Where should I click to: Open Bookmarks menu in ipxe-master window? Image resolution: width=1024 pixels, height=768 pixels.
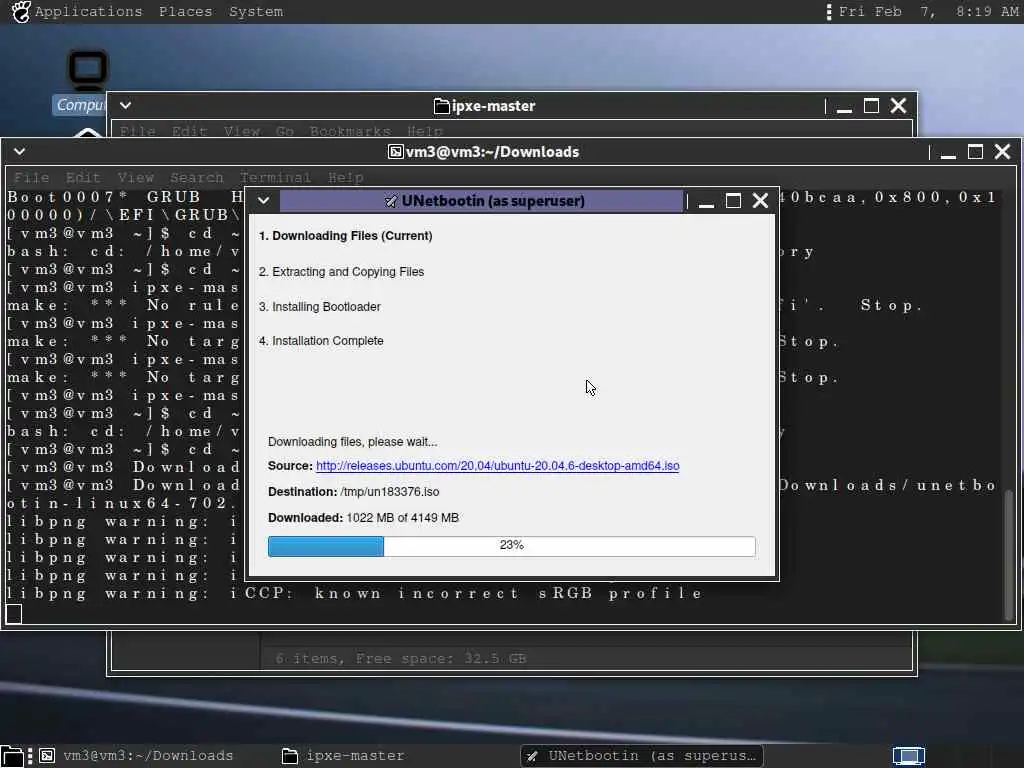point(350,131)
